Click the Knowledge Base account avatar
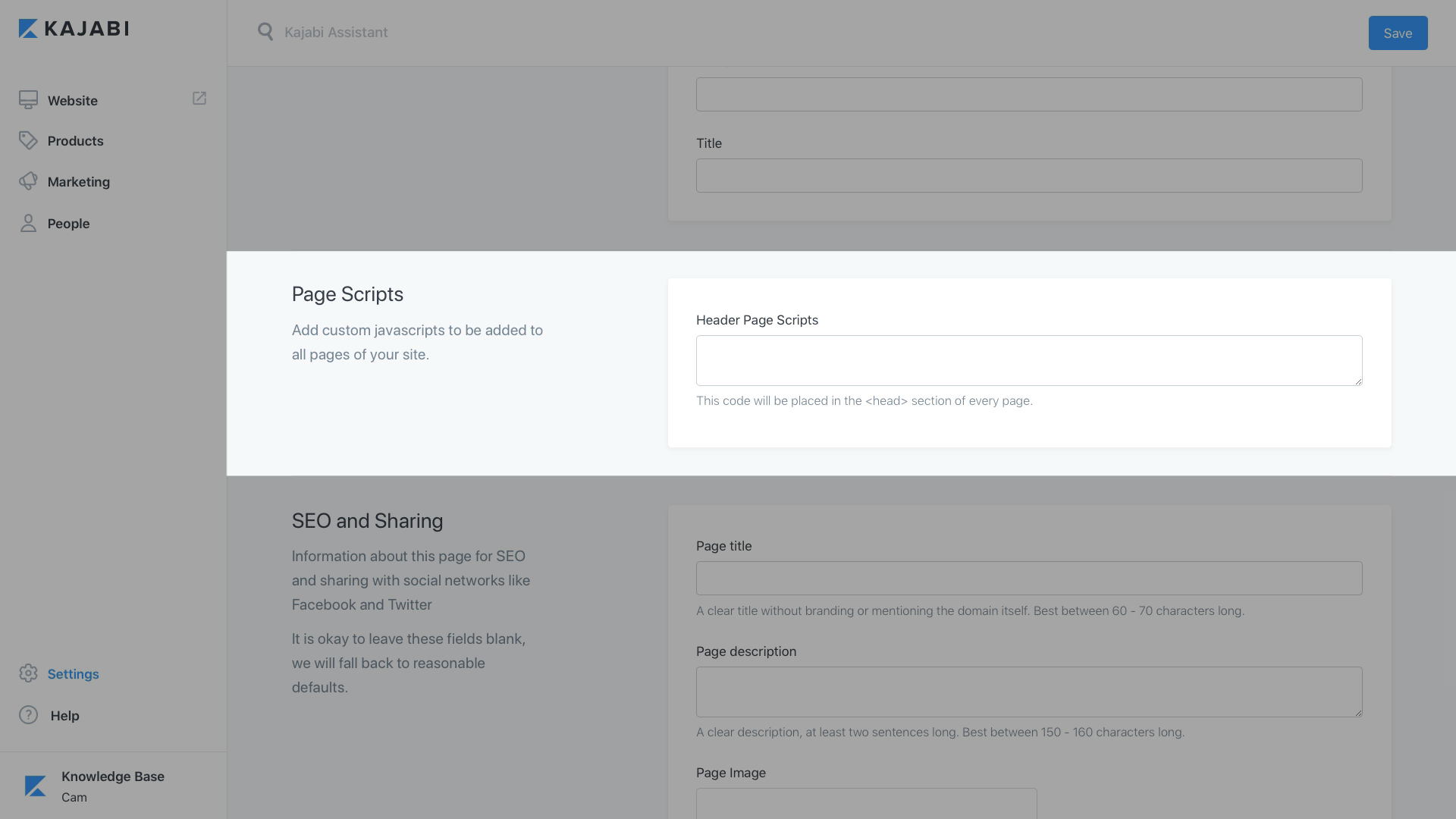The image size is (1456, 819). pos(35,786)
